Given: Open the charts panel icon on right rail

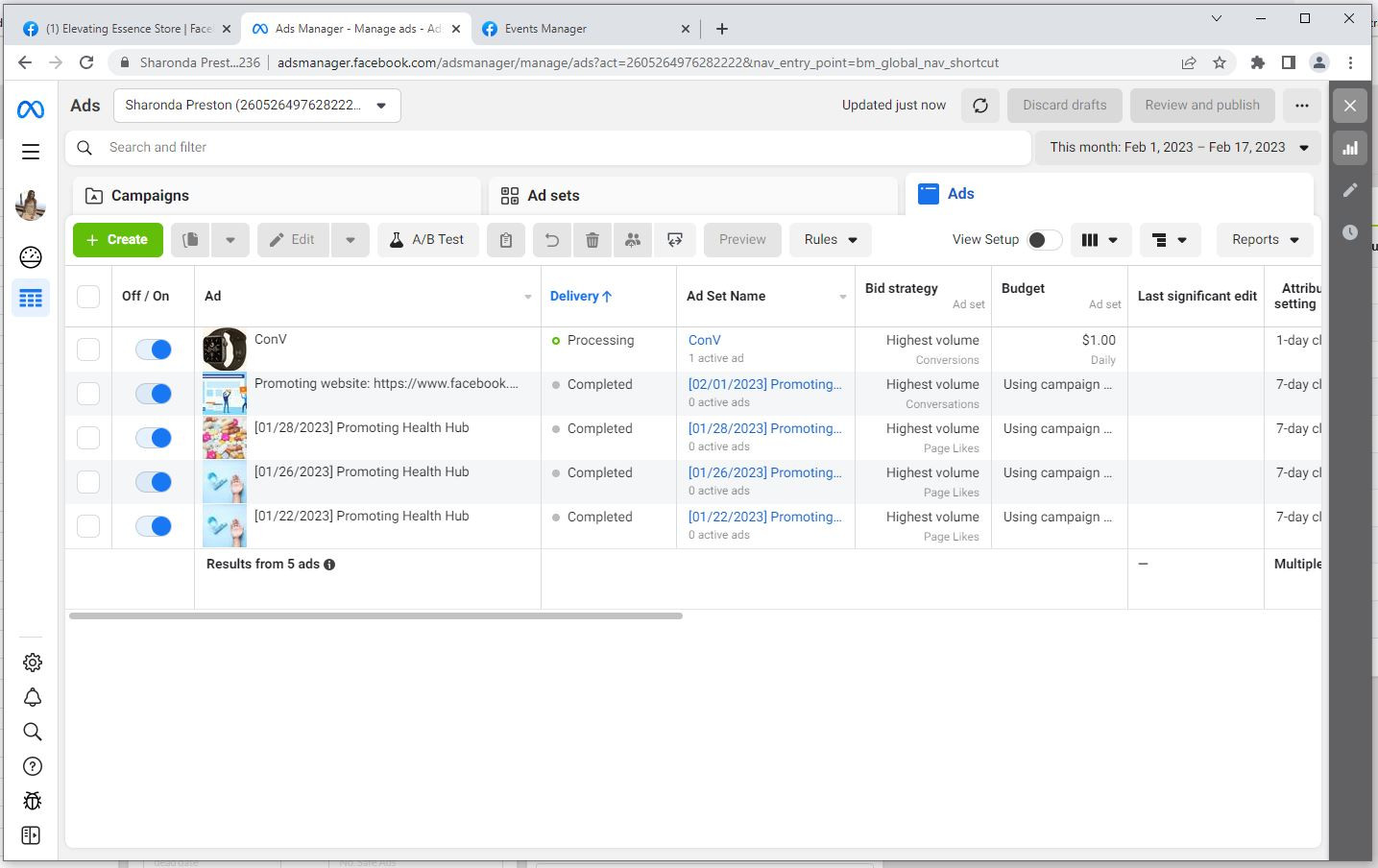Looking at the screenshot, I should coord(1350,148).
